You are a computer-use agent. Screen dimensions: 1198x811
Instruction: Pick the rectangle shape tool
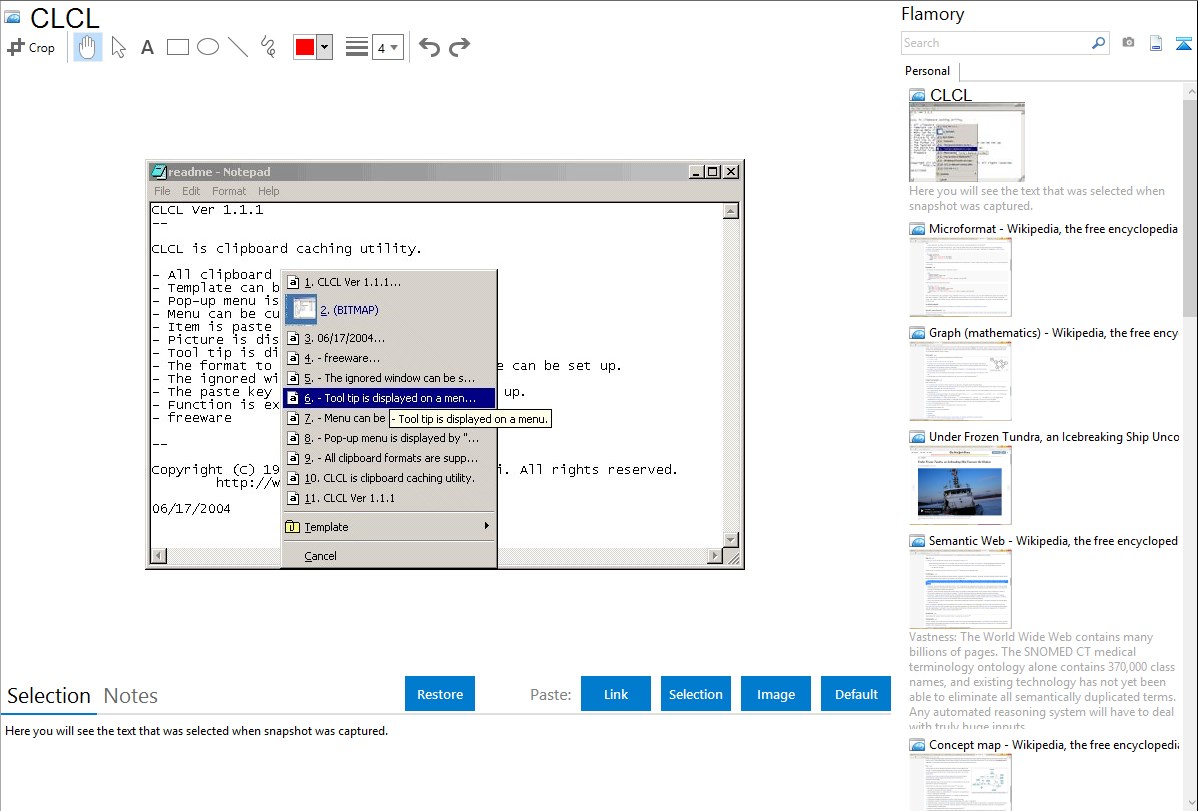click(177, 47)
